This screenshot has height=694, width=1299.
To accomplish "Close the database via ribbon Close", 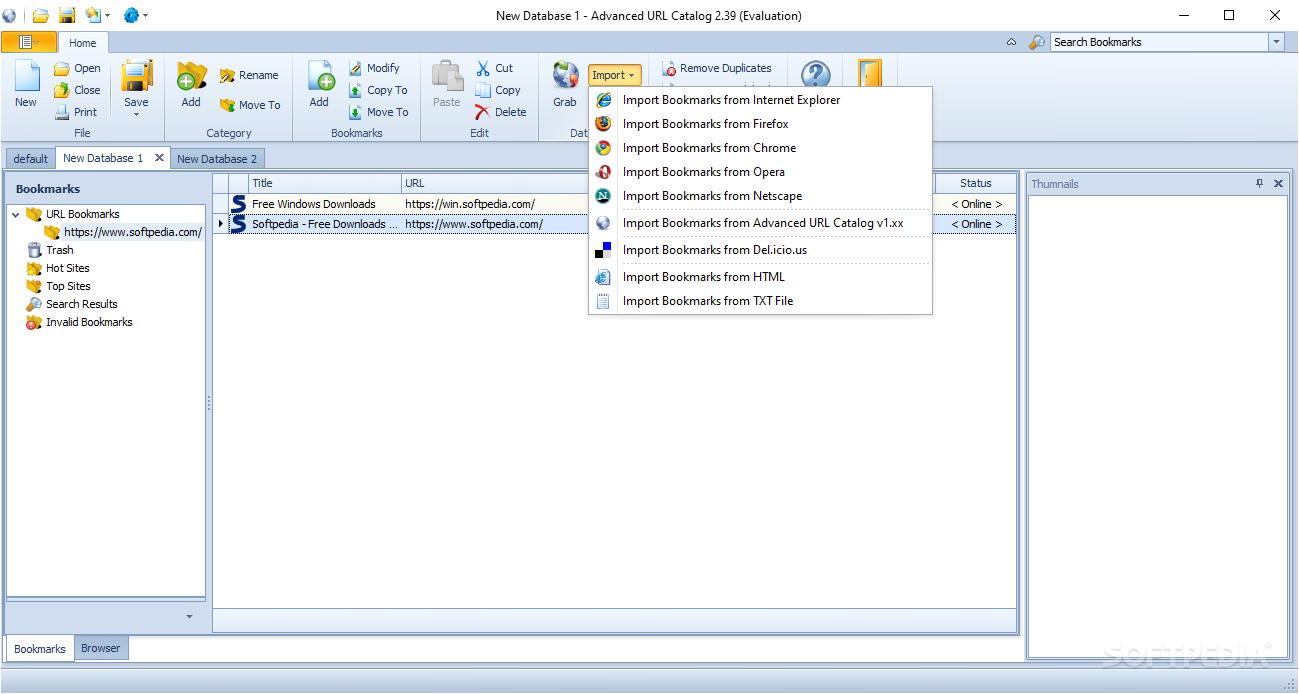I will point(77,90).
